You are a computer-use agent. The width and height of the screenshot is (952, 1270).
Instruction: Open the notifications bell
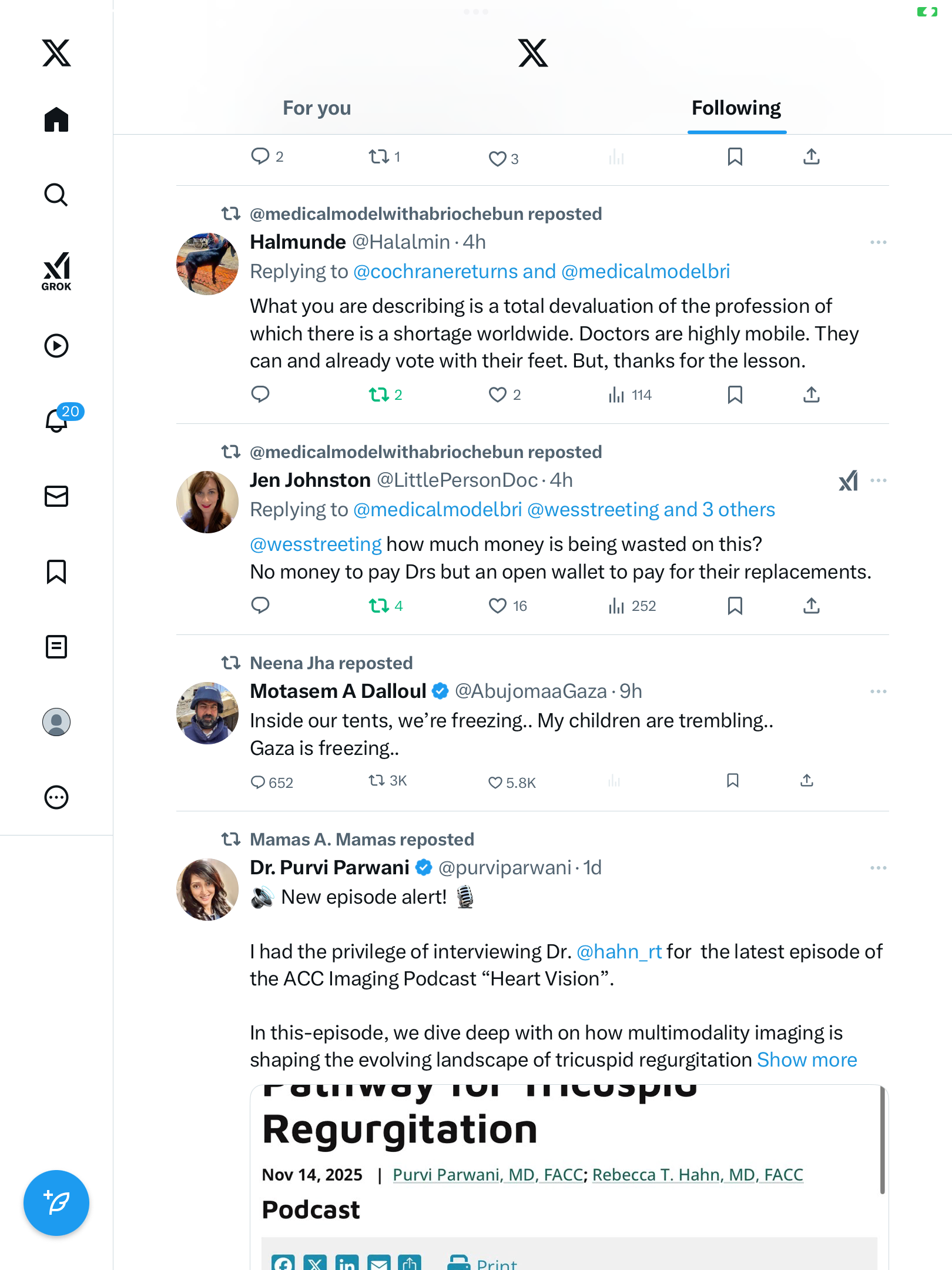pyautogui.click(x=57, y=420)
